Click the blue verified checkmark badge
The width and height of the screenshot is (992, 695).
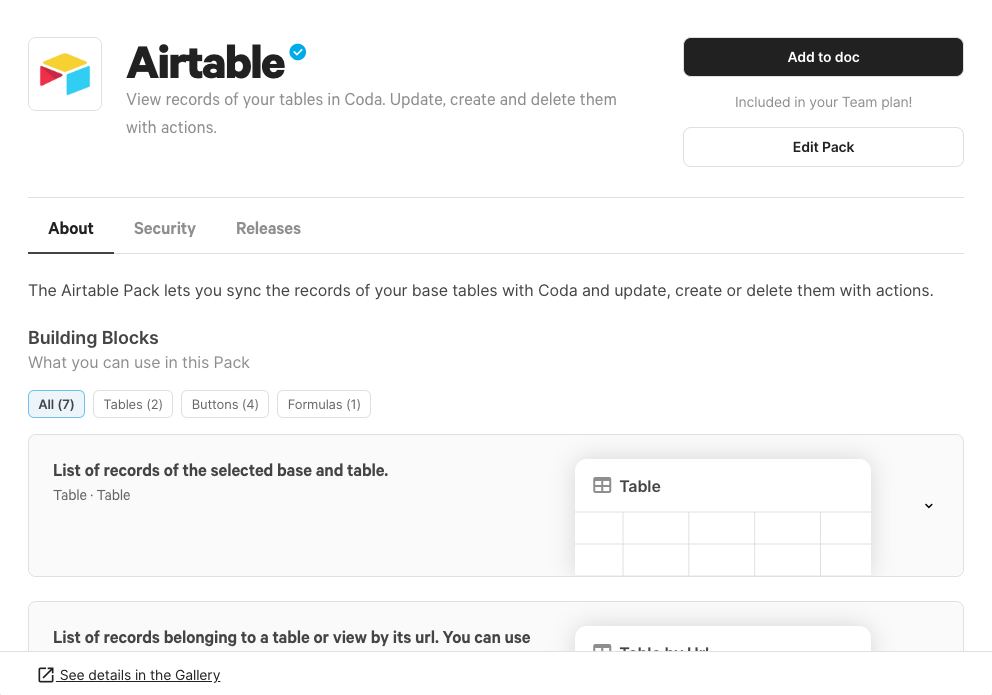point(298,52)
